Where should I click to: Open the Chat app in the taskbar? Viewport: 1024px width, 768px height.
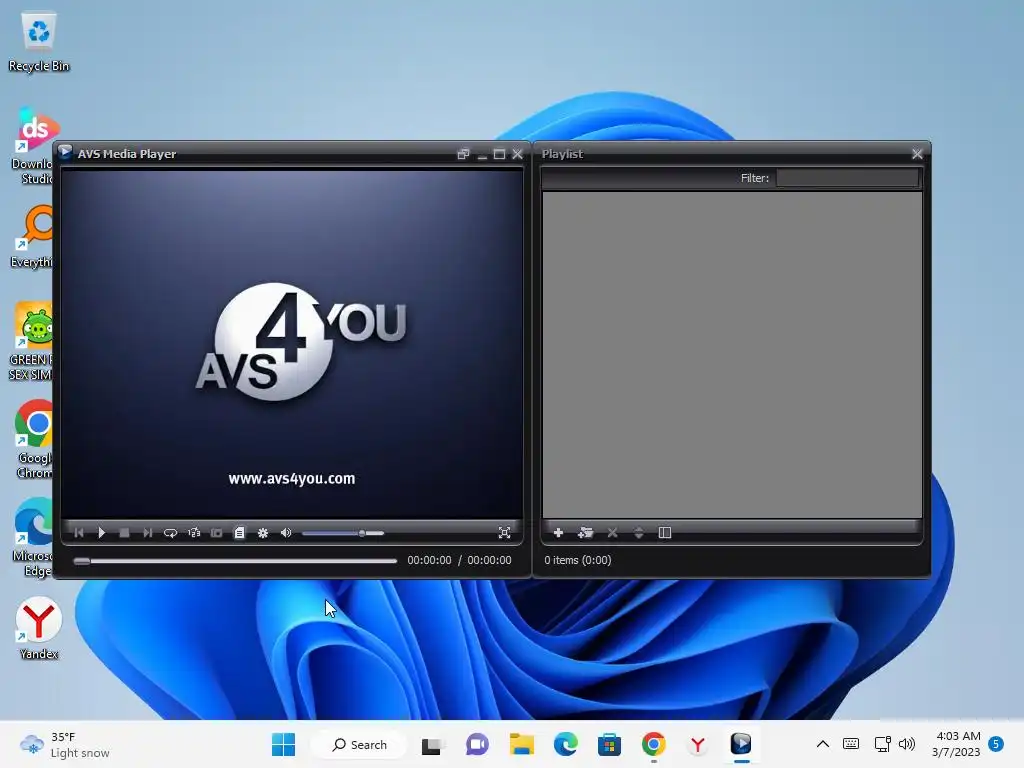pos(477,744)
